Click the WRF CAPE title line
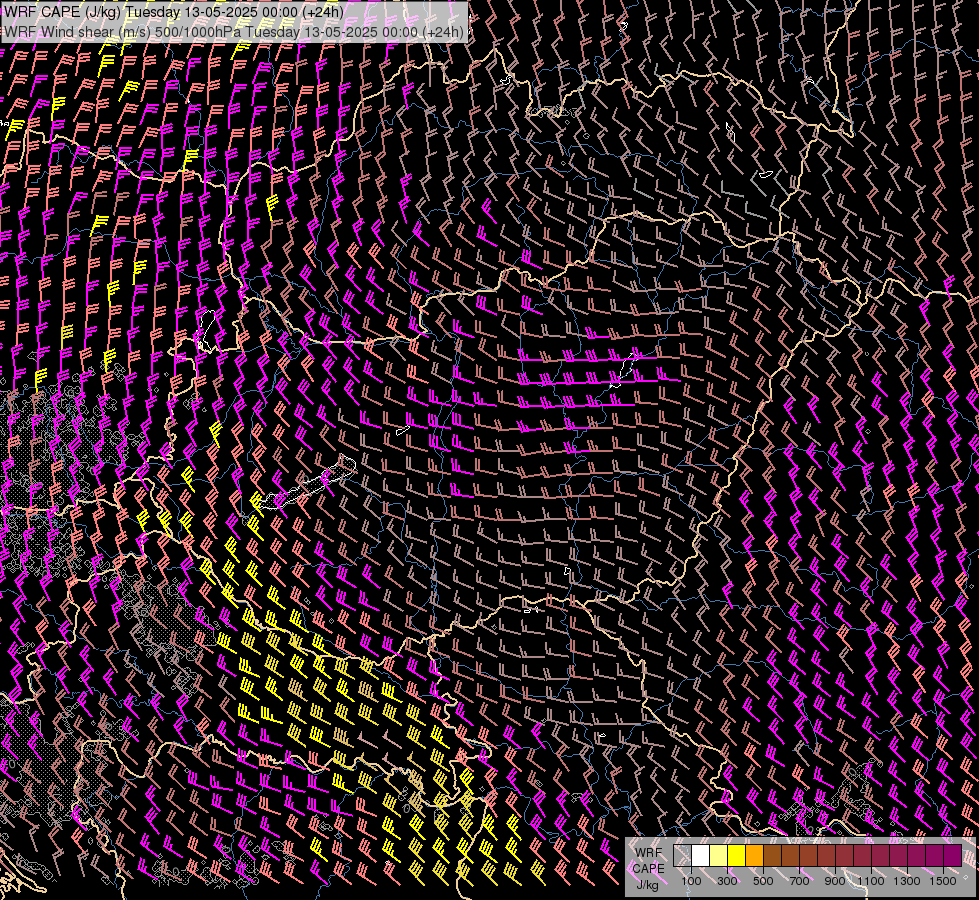Image resolution: width=979 pixels, height=900 pixels. point(174,12)
